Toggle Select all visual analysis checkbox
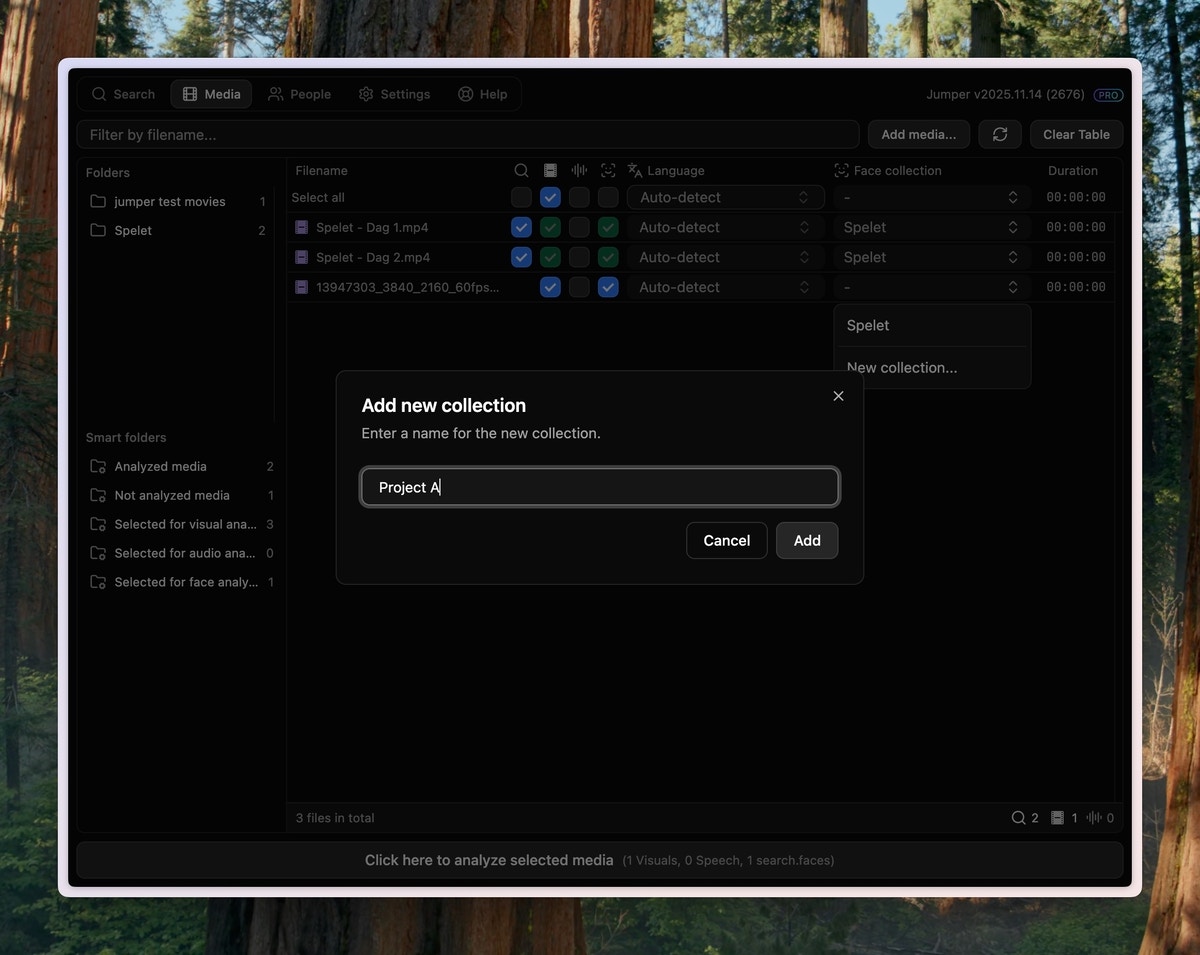The width and height of the screenshot is (1200, 955). 550,198
